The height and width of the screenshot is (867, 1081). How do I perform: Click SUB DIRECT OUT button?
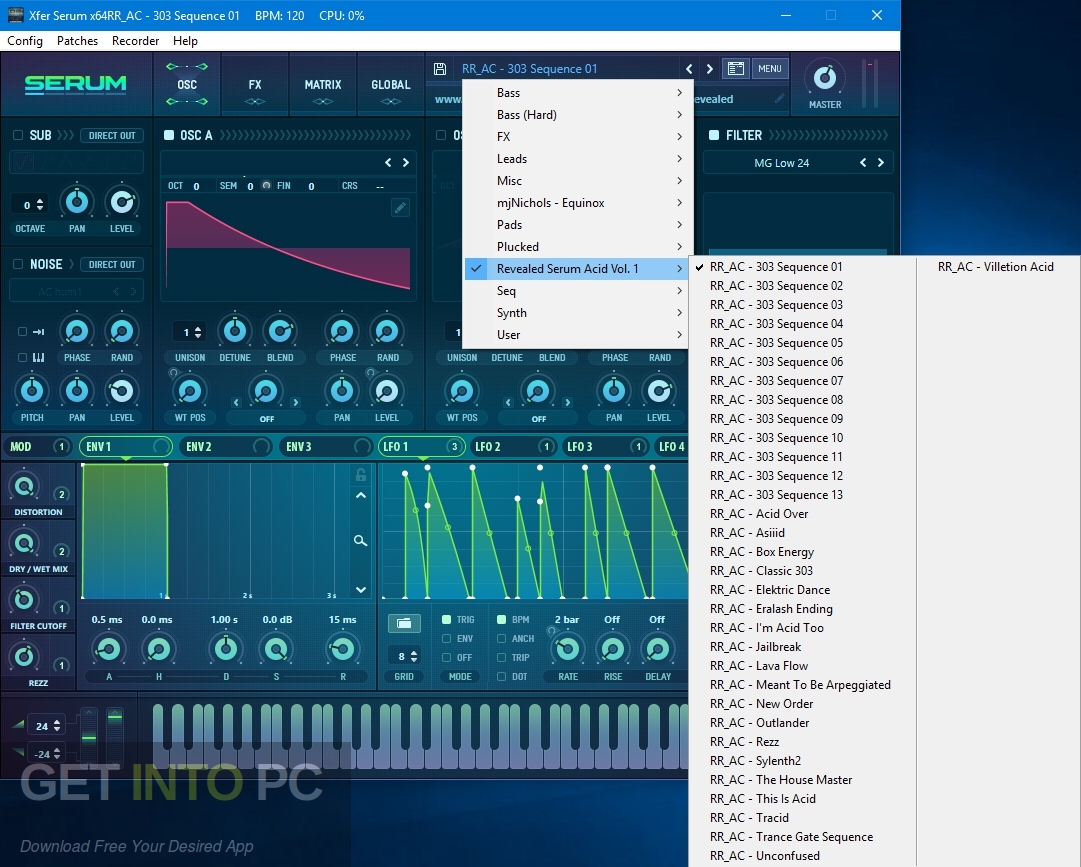tap(112, 135)
